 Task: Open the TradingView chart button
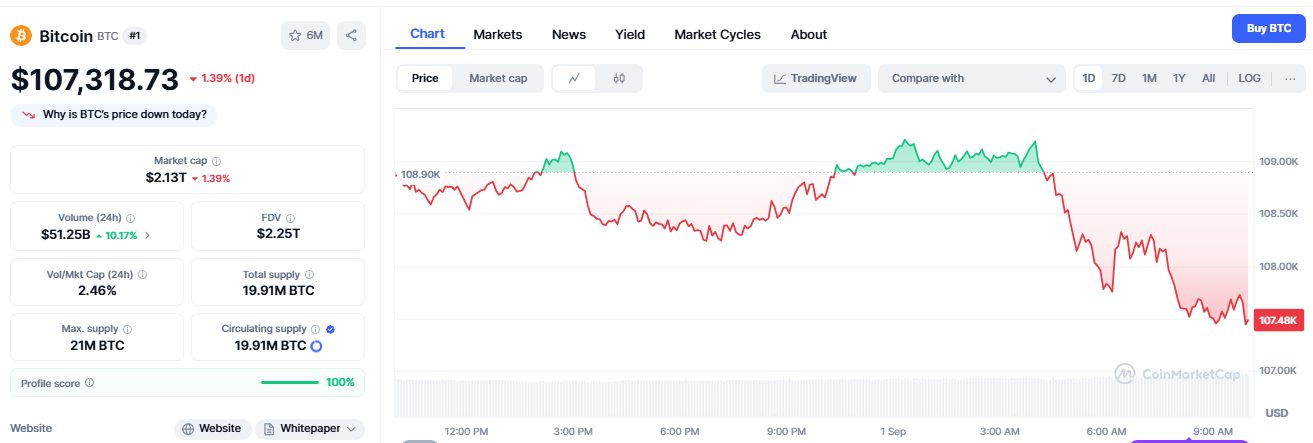[x=816, y=78]
